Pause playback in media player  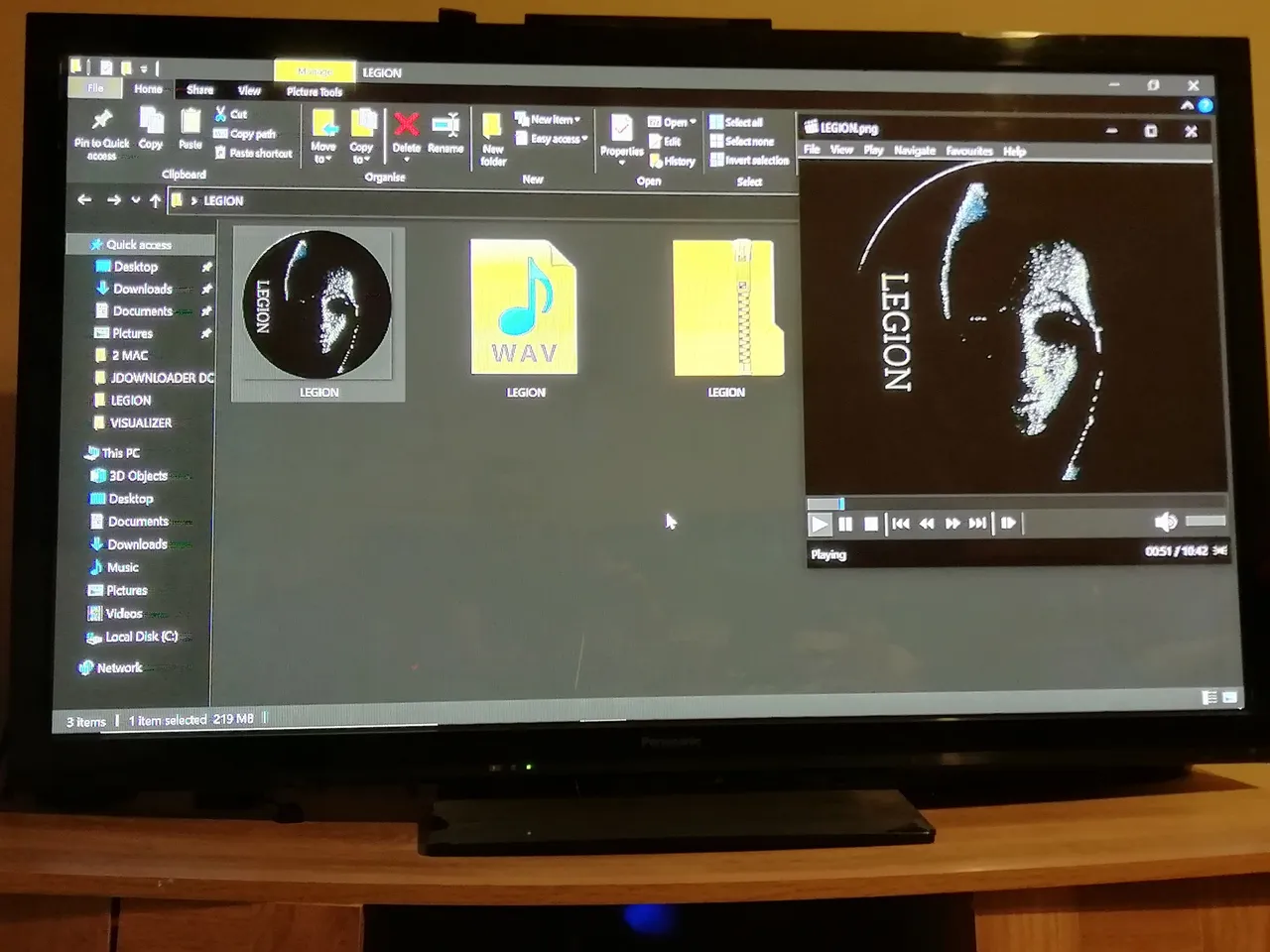[845, 524]
